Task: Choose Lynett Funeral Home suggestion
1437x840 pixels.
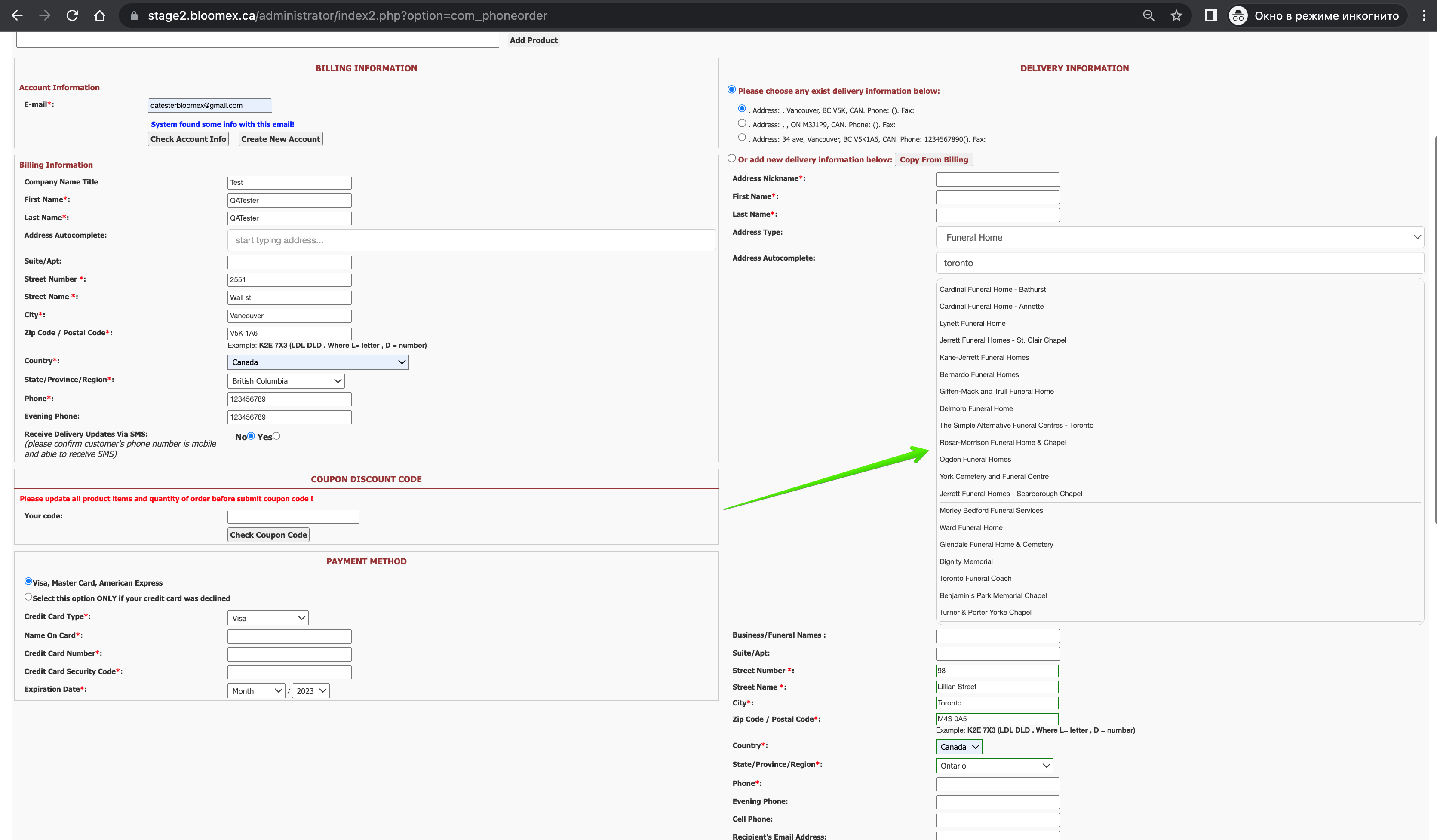Action: 1180,323
